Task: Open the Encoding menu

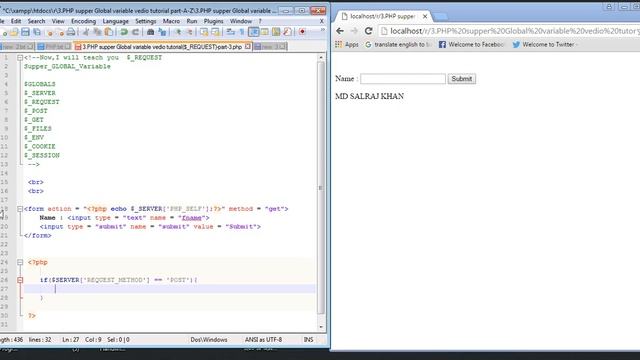Action: tap(83, 21)
